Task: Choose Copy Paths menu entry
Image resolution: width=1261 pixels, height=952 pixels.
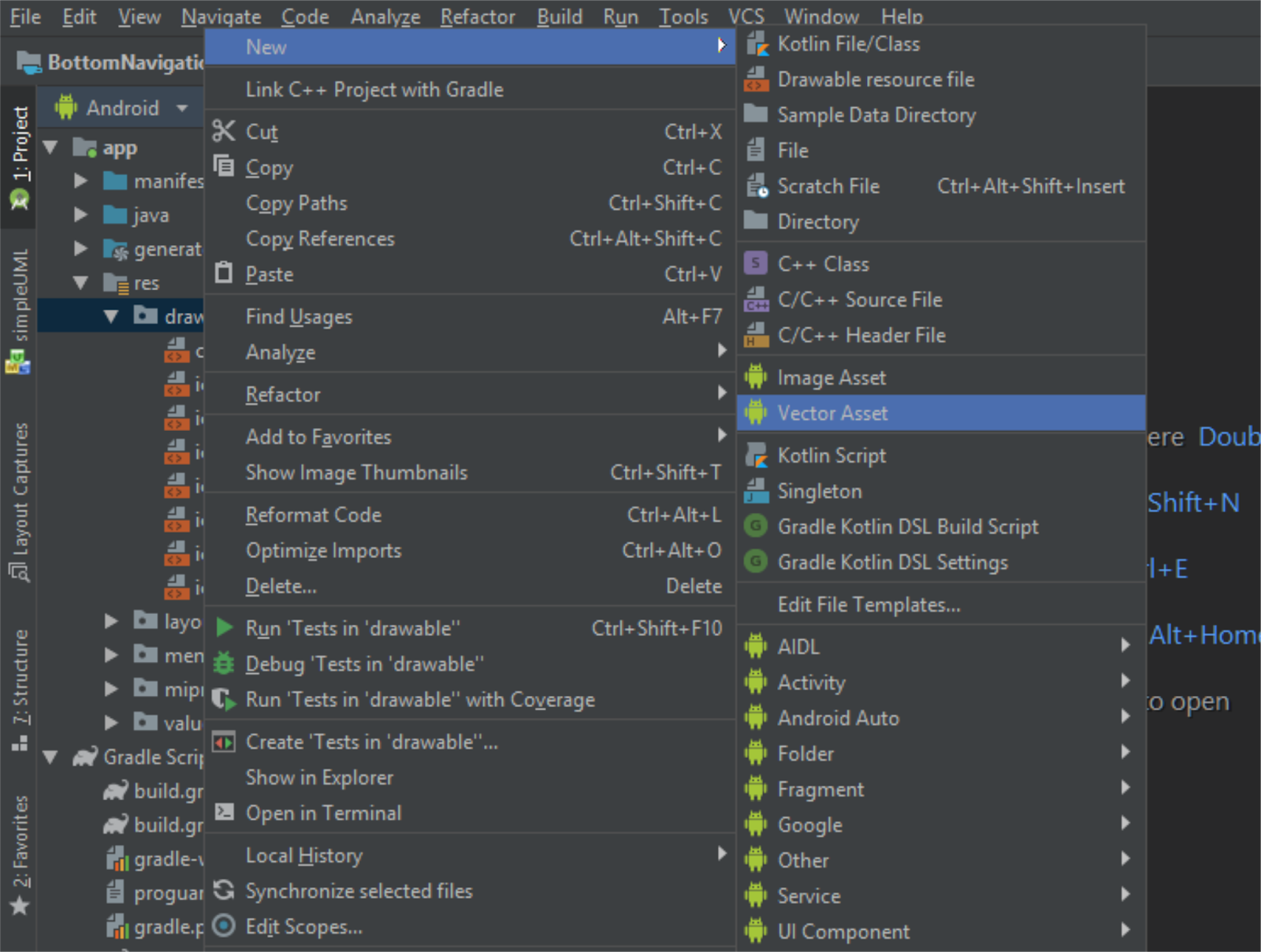Action: (x=470, y=203)
